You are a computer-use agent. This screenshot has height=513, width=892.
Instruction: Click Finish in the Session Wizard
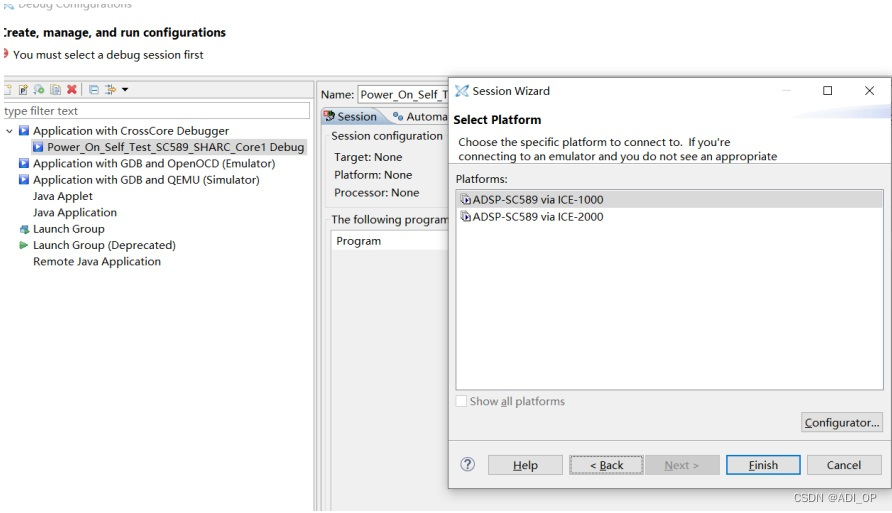[x=763, y=465]
